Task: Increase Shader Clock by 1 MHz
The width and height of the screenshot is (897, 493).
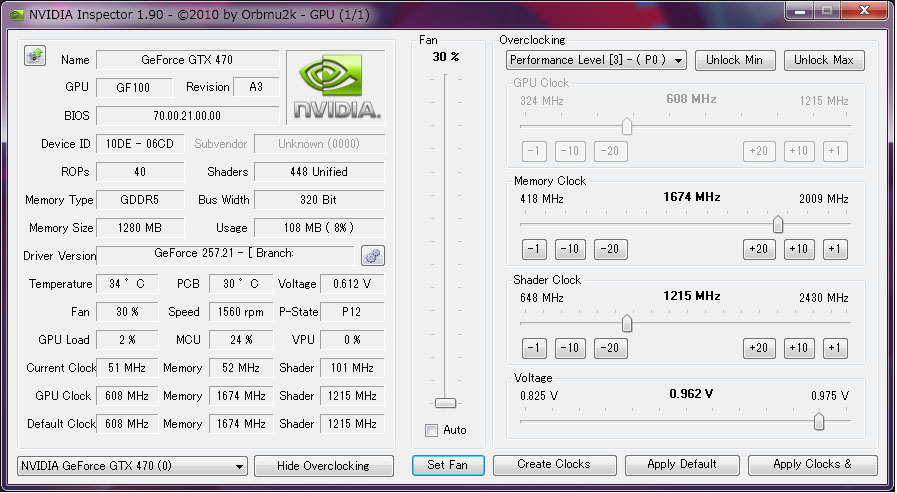Action: pos(835,348)
